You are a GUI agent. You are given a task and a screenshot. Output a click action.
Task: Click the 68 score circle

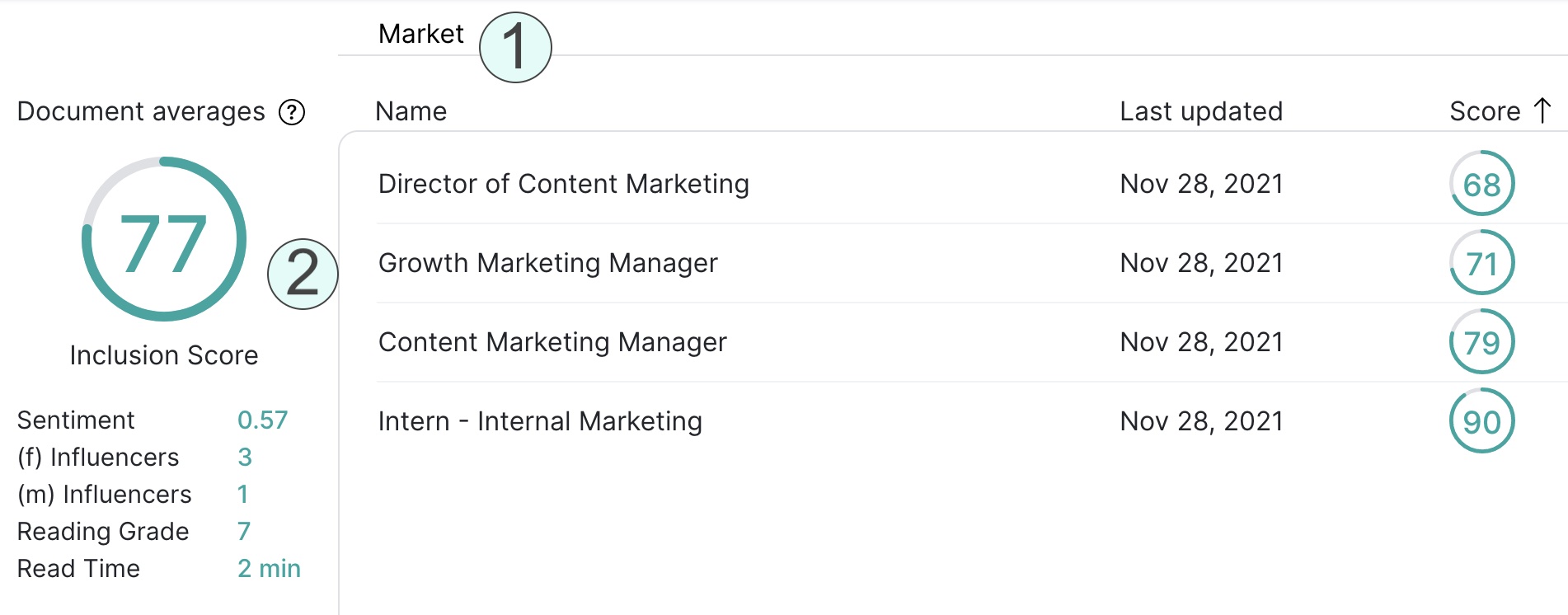pos(1481,184)
